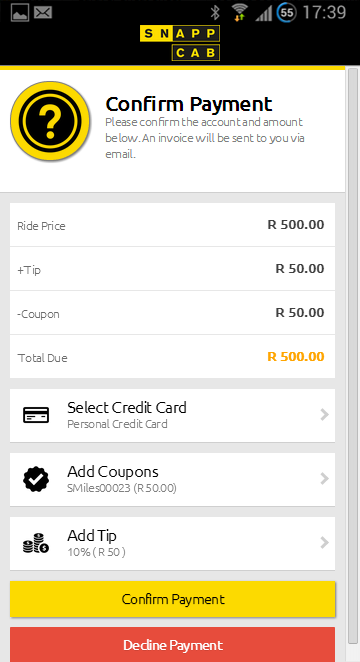360x662 pixels.
Task: Open Add Coupons SMiles00023 option
Action: tap(172, 479)
